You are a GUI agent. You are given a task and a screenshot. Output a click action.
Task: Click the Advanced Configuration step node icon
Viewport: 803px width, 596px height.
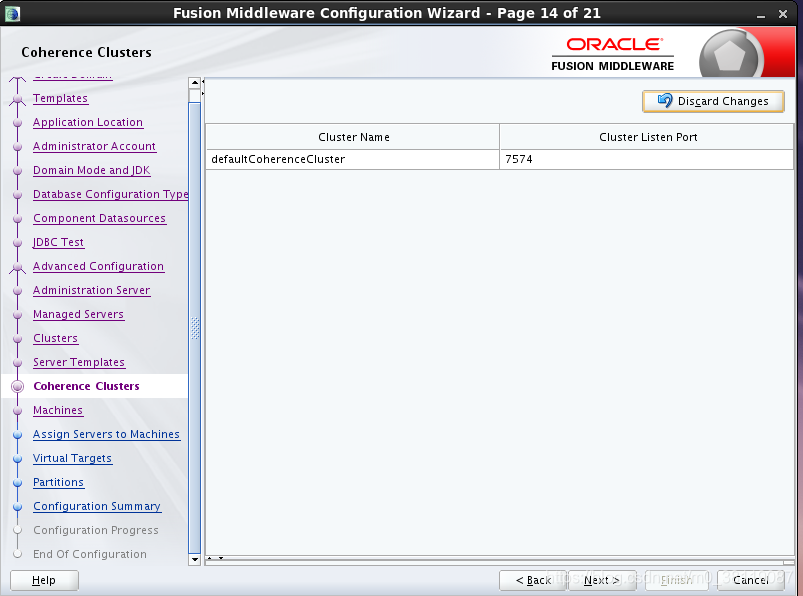click(18, 267)
